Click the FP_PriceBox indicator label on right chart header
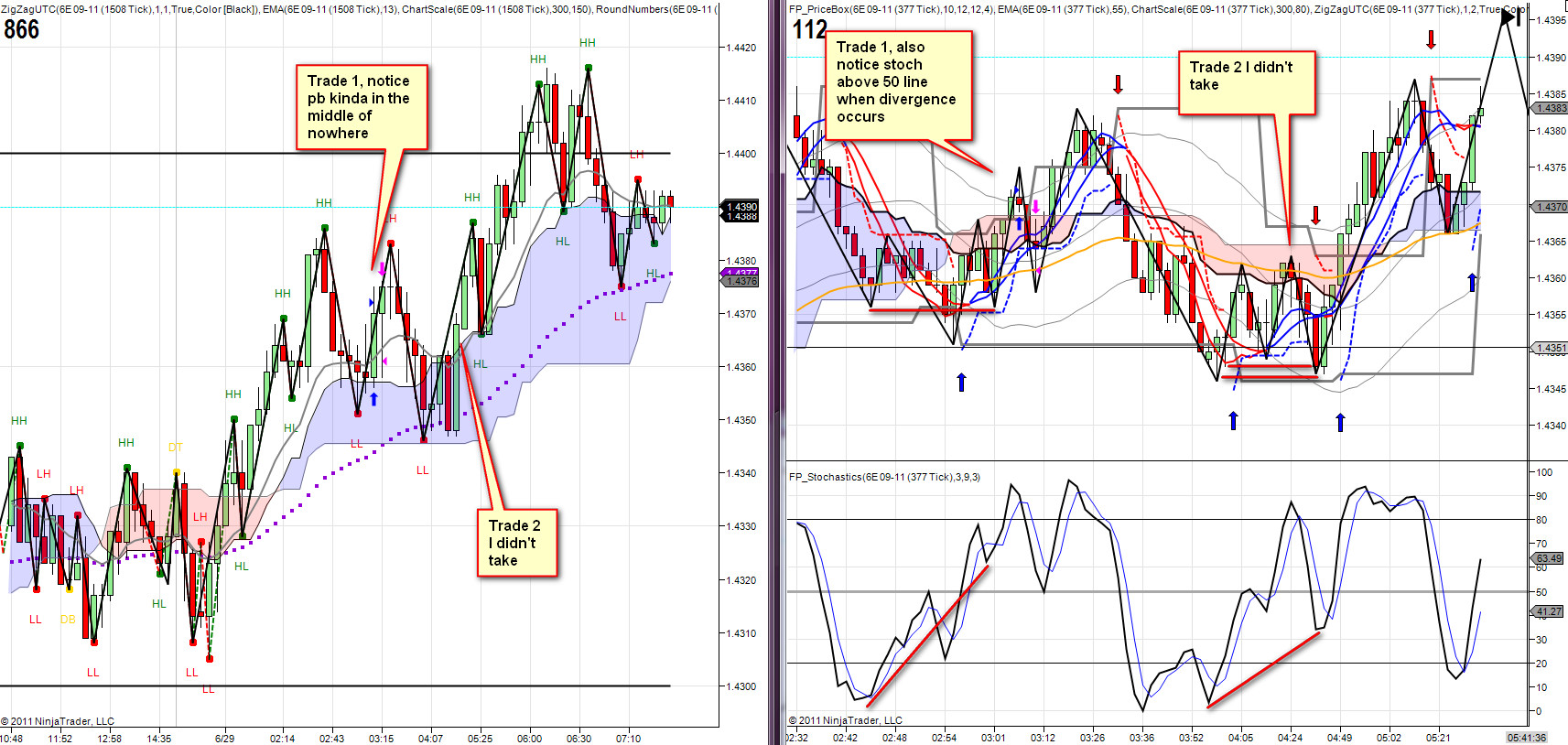The image size is (1568, 745). coord(890,8)
